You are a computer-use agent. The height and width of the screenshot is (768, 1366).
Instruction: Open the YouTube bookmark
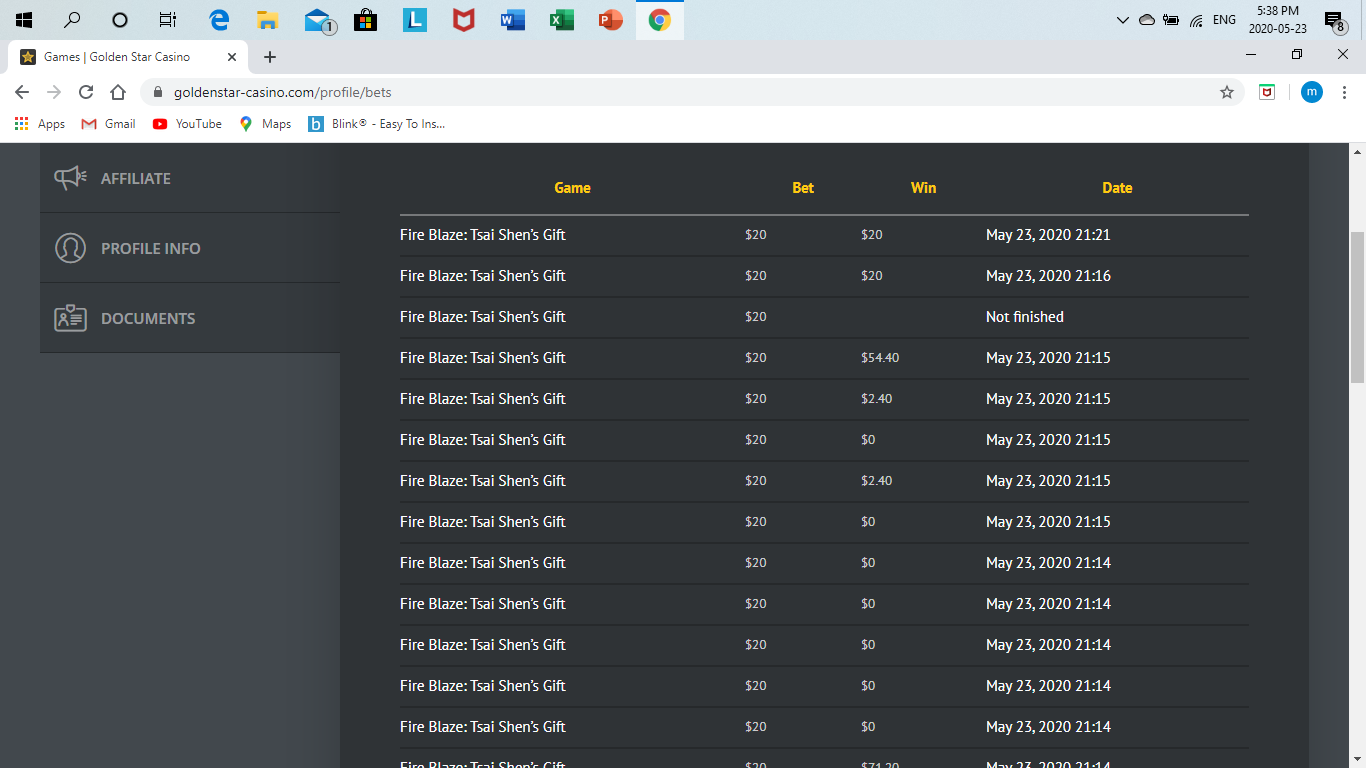coord(187,124)
